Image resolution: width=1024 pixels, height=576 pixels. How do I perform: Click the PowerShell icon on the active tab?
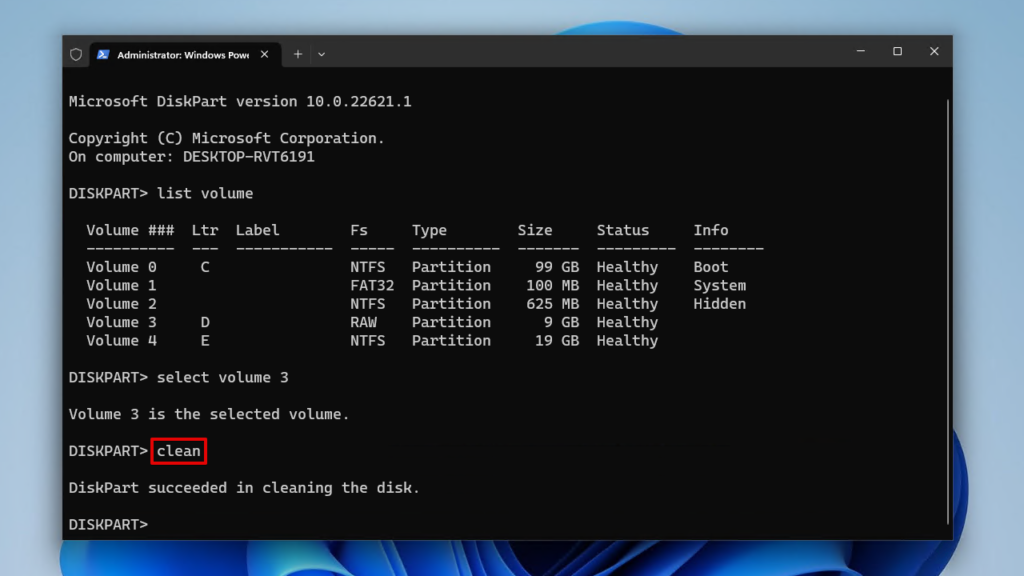tap(103, 54)
